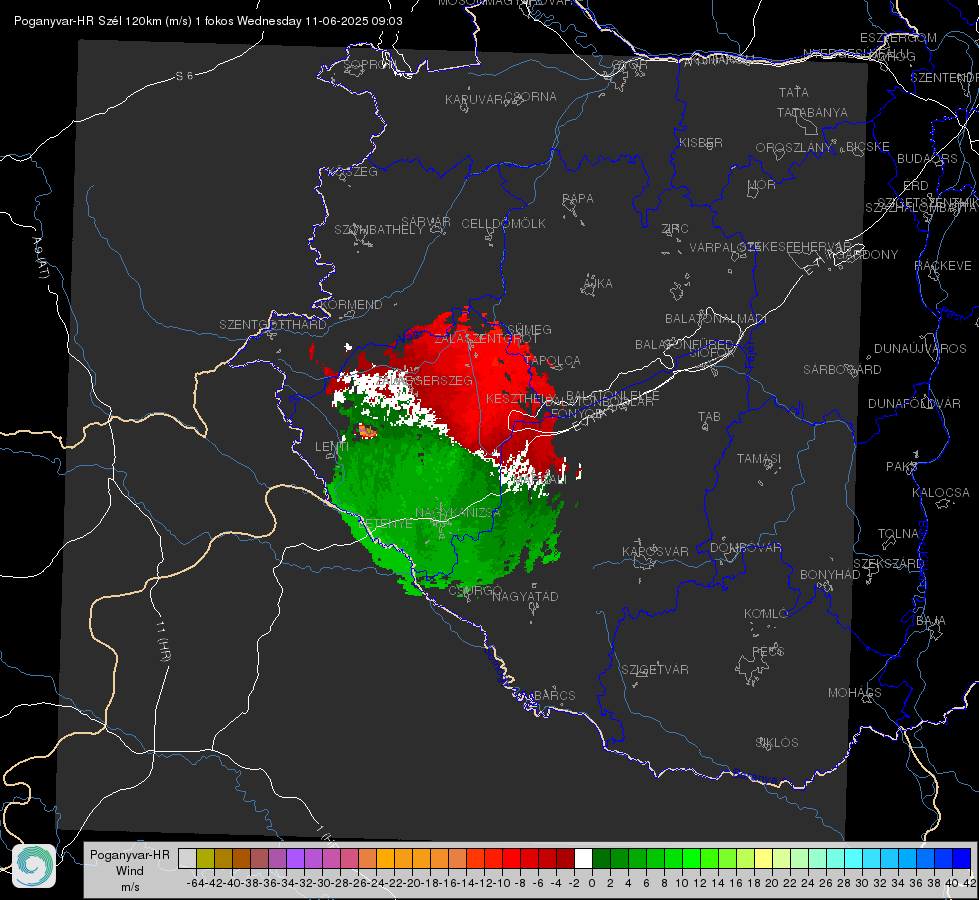Click the DUNAUJVAROS city label
The image size is (979, 900).
[x=920, y=349]
